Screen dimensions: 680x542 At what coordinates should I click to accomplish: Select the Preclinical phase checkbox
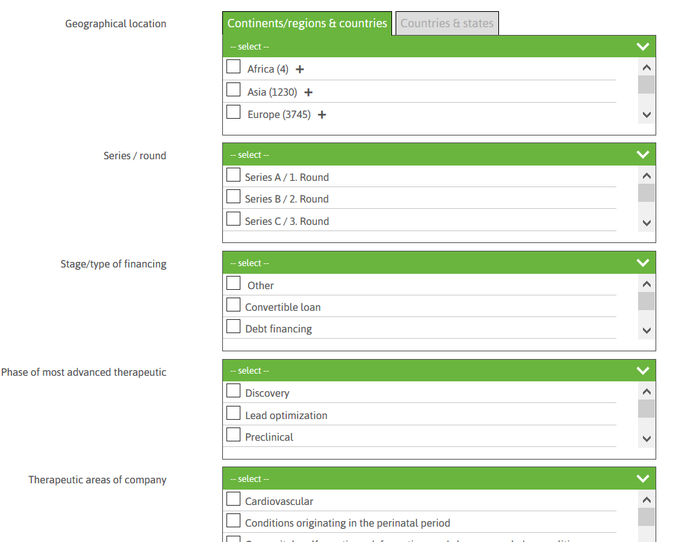(x=233, y=434)
